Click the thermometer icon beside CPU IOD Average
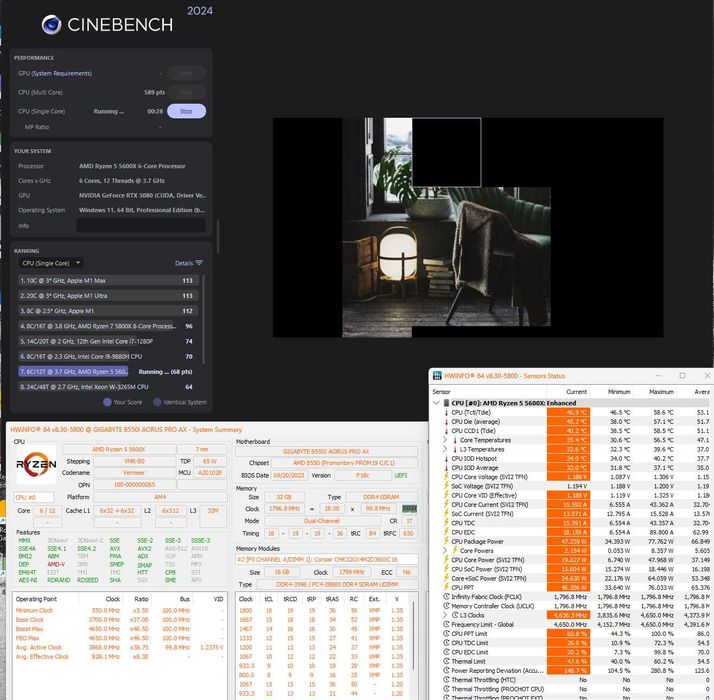714x700 pixels. click(446, 468)
